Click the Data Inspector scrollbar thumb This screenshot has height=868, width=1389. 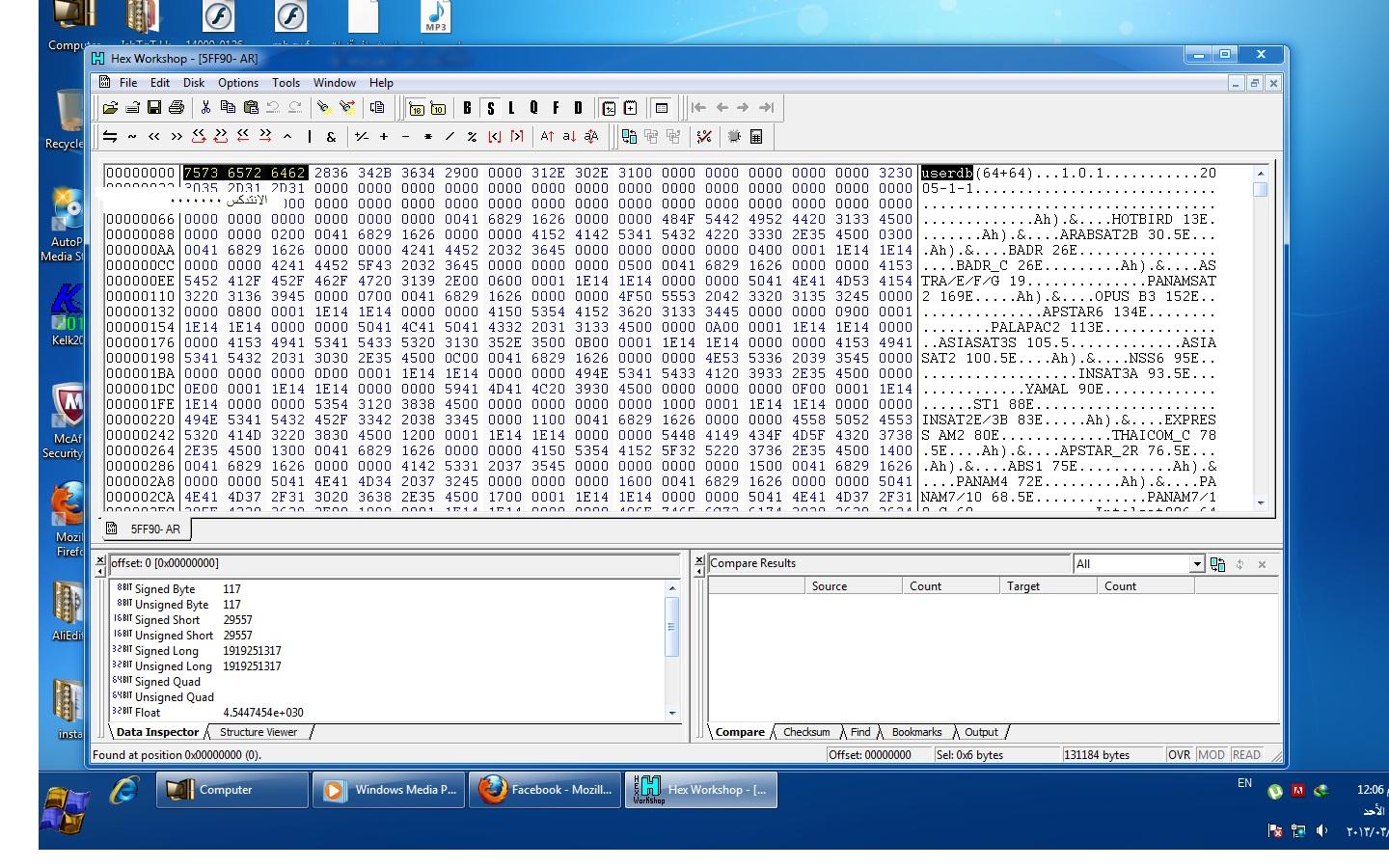672,627
